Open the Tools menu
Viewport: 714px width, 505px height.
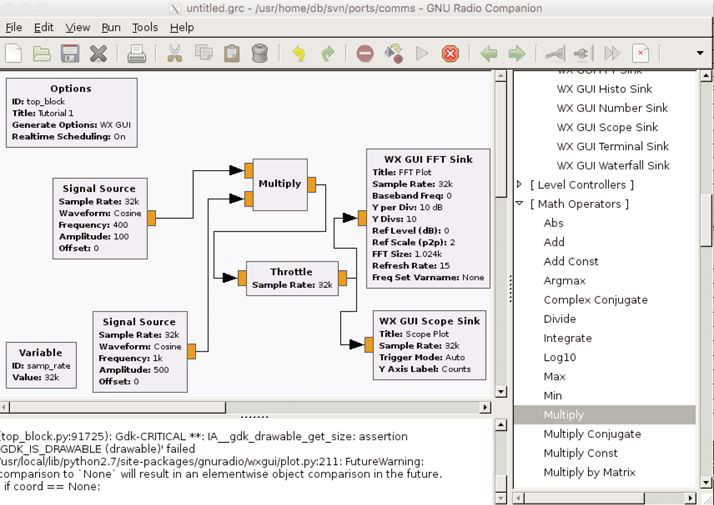pyautogui.click(x=145, y=27)
